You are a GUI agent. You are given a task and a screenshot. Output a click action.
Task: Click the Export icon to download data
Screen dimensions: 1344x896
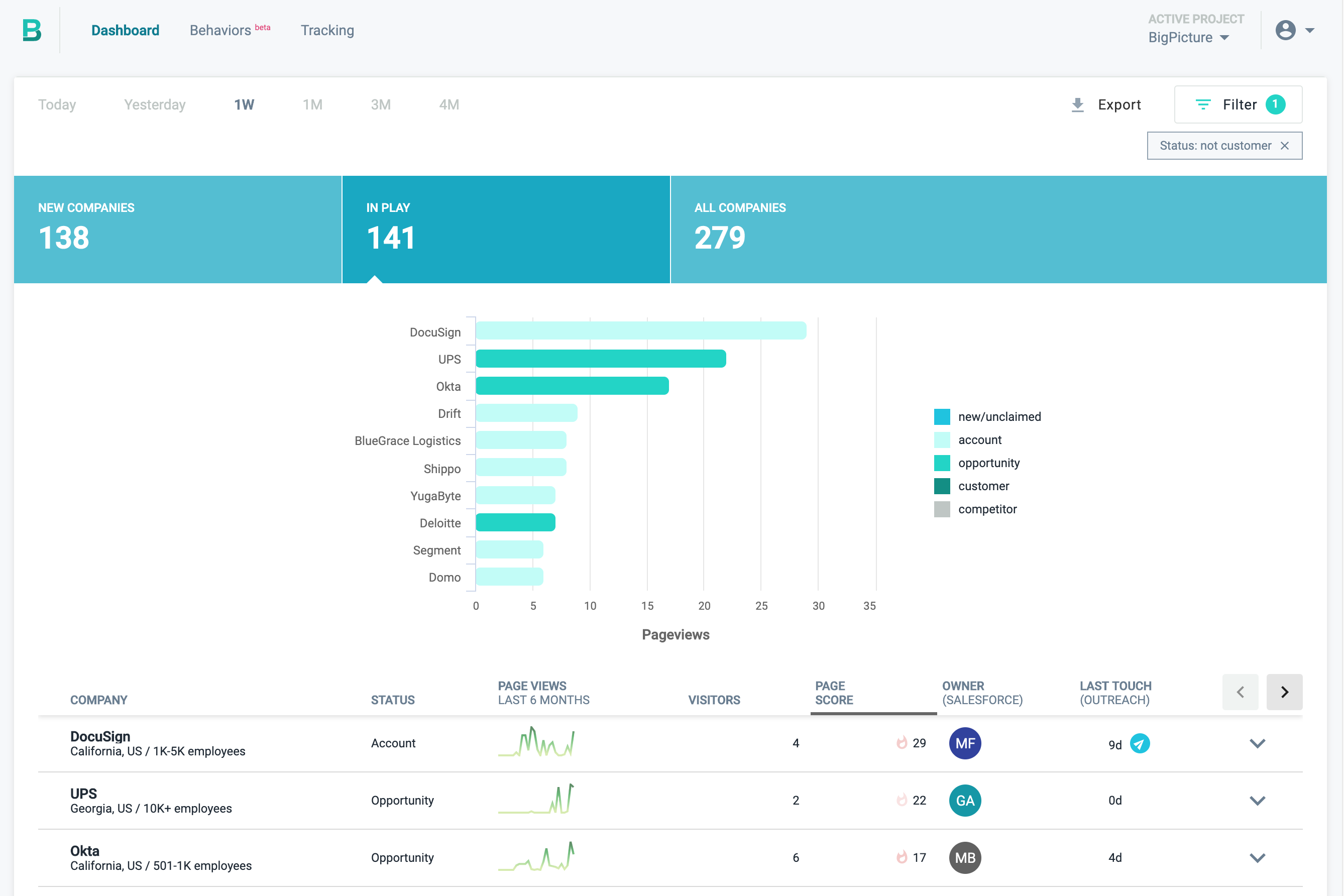point(1078,104)
